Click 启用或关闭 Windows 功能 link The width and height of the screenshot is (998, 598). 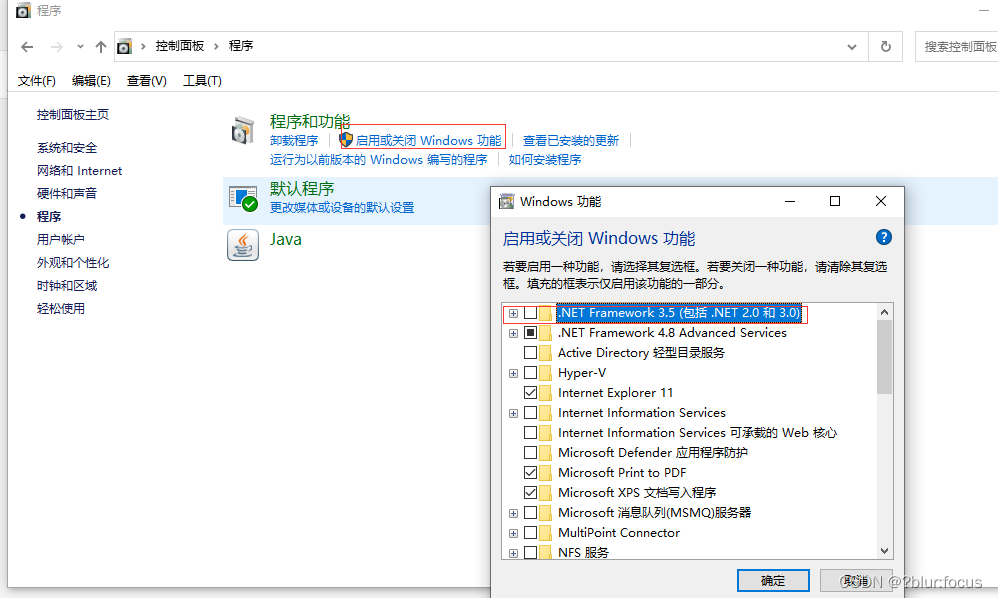(428, 141)
